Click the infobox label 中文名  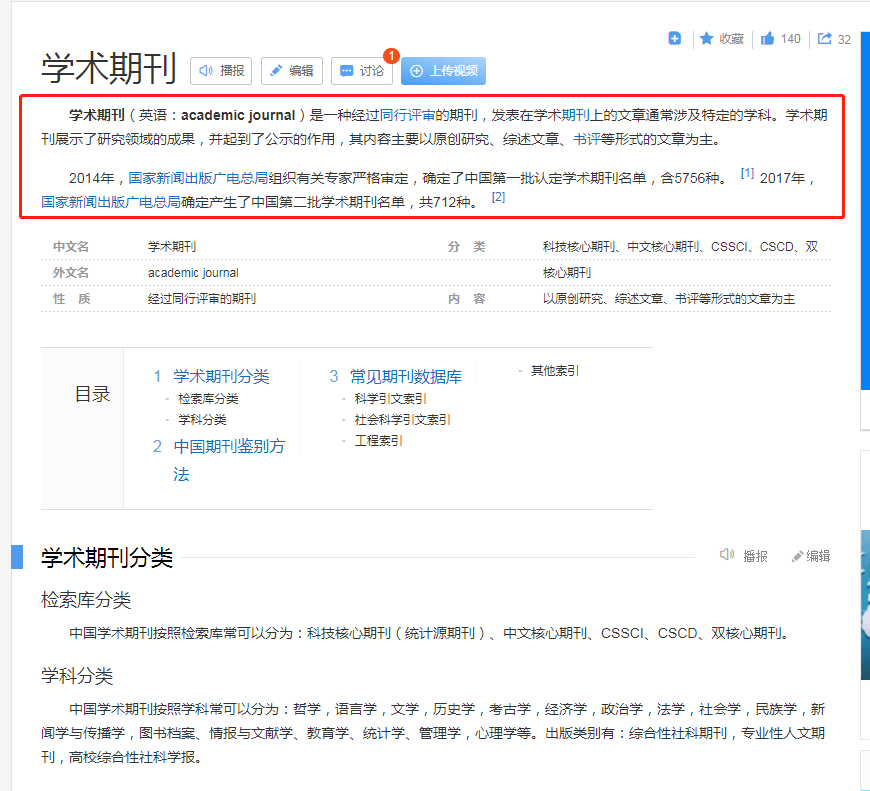coord(70,247)
